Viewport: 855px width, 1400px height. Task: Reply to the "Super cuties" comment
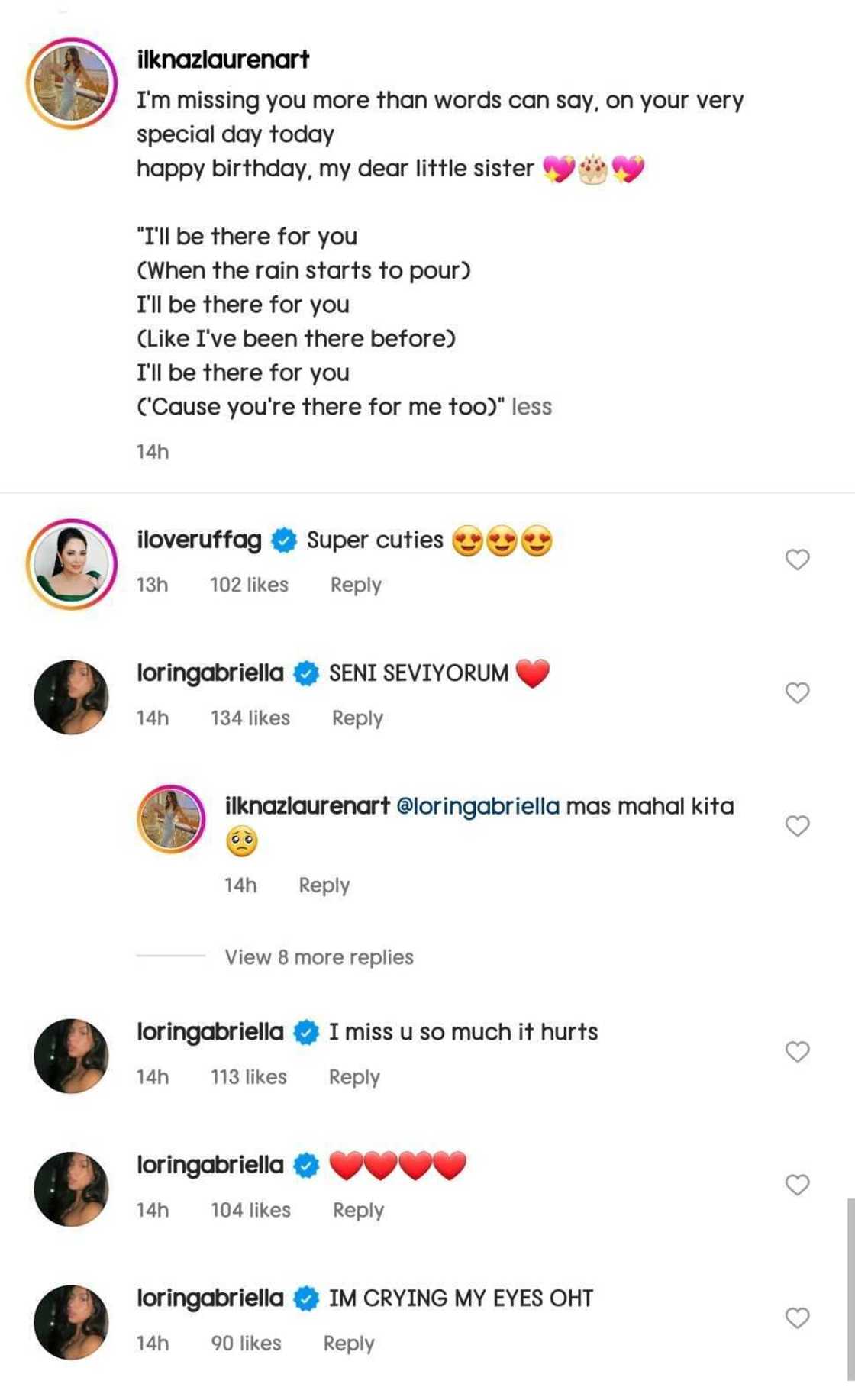(x=355, y=585)
